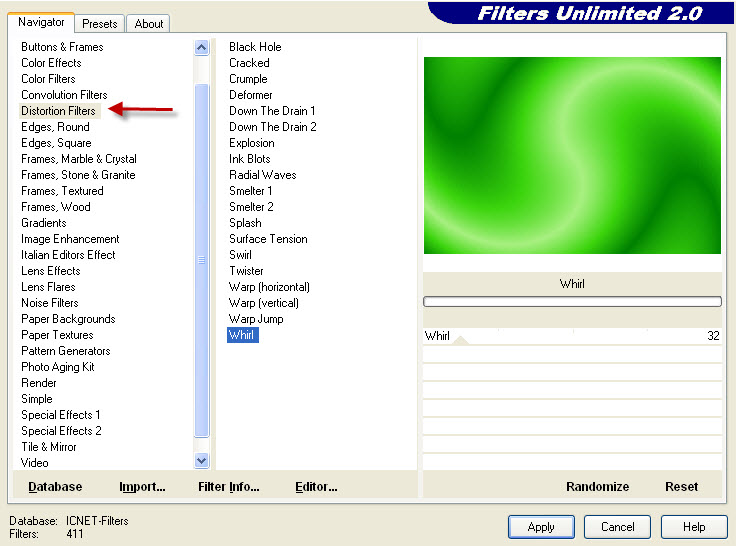736x546 pixels.
Task: Select Simple category
Action: [37, 399]
